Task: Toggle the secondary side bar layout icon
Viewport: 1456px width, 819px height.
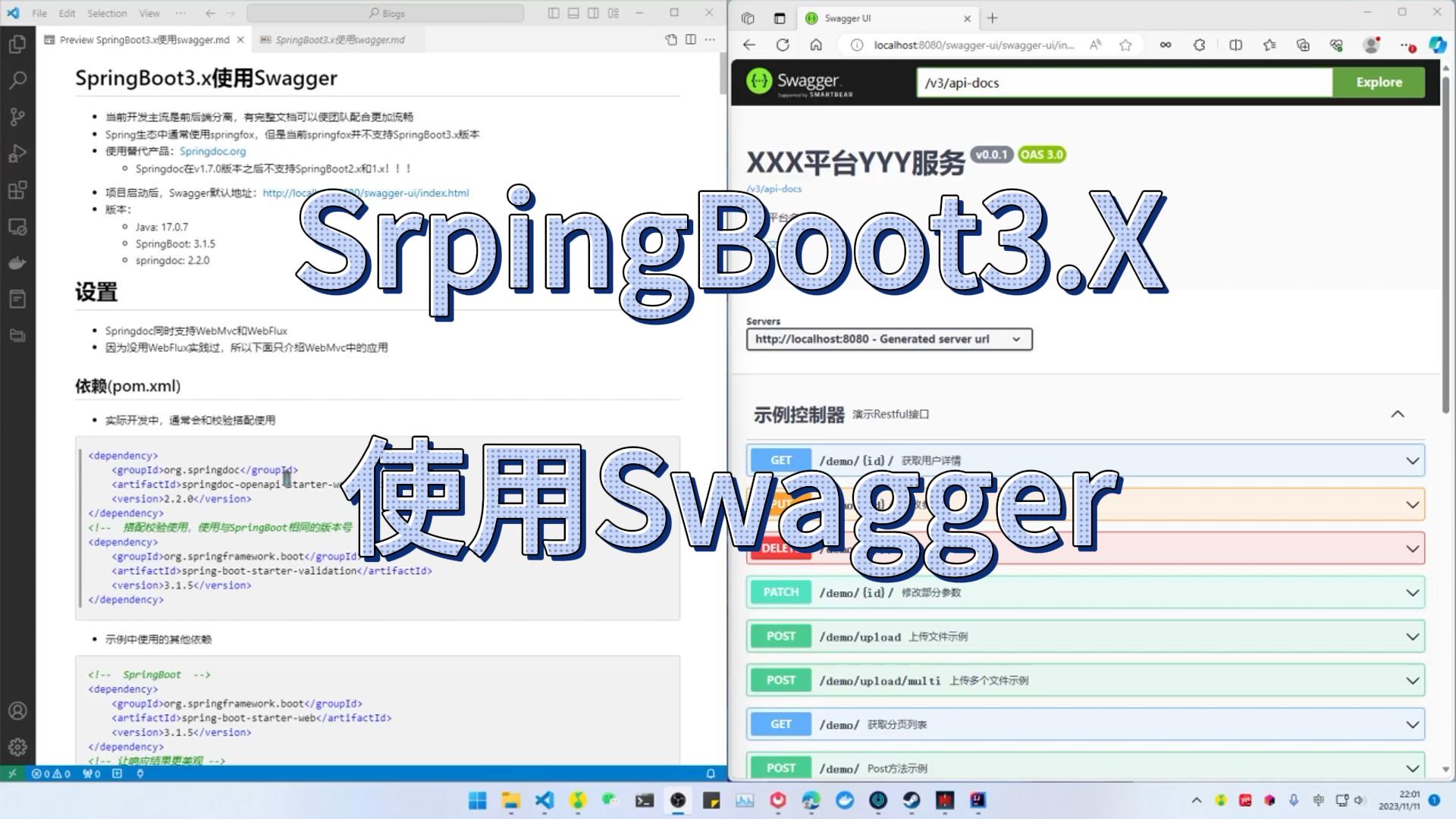Action: [x=593, y=13]
